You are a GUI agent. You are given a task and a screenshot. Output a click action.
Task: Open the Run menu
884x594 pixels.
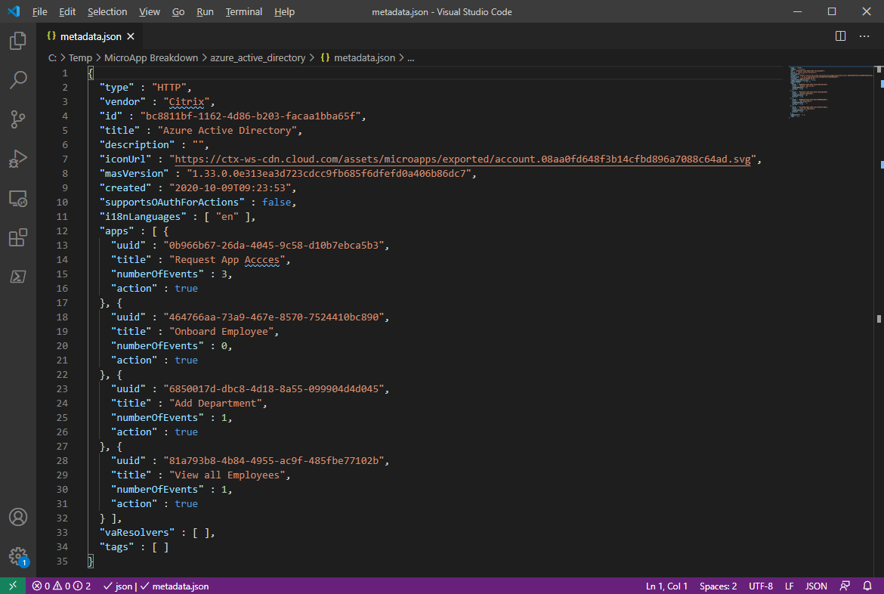[x=205, y=12]
